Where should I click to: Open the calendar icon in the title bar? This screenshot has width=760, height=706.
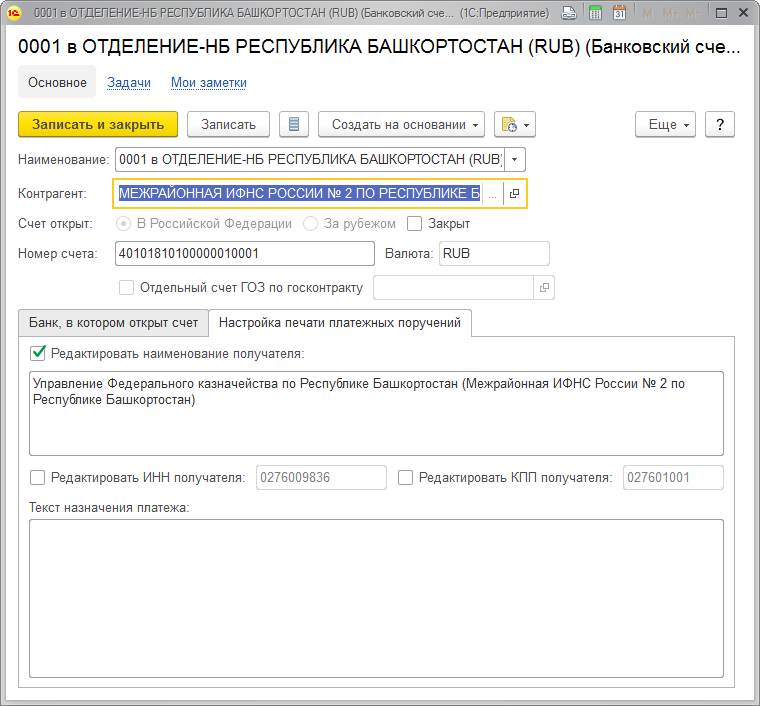619,13
